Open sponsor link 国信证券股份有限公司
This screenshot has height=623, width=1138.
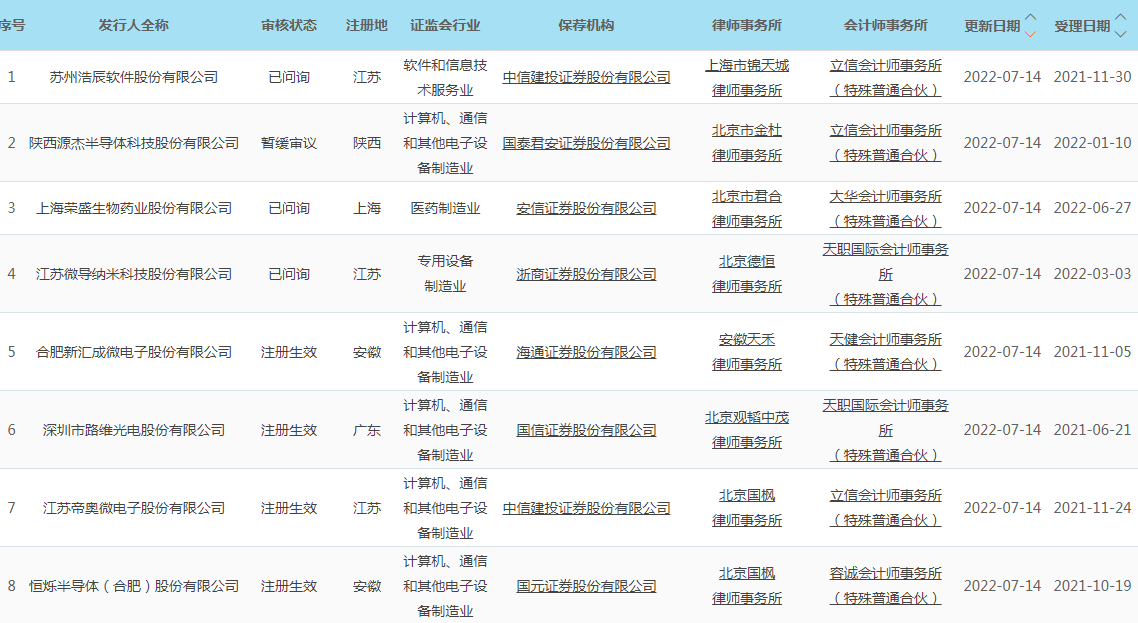coord(586,430)
